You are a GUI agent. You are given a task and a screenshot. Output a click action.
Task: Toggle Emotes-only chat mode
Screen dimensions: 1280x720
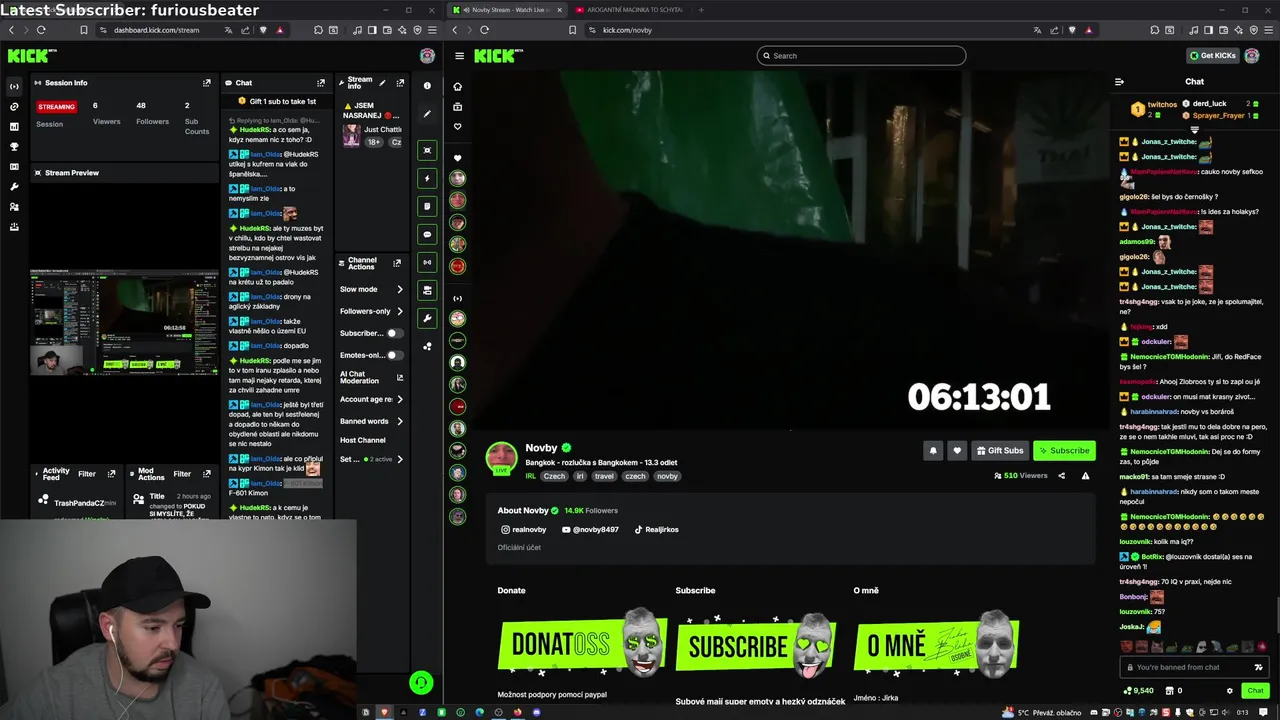(x=394, y=355)
